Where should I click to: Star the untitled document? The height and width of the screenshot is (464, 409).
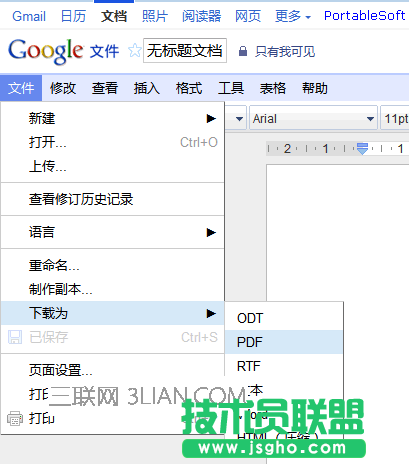tap(134, 51)
